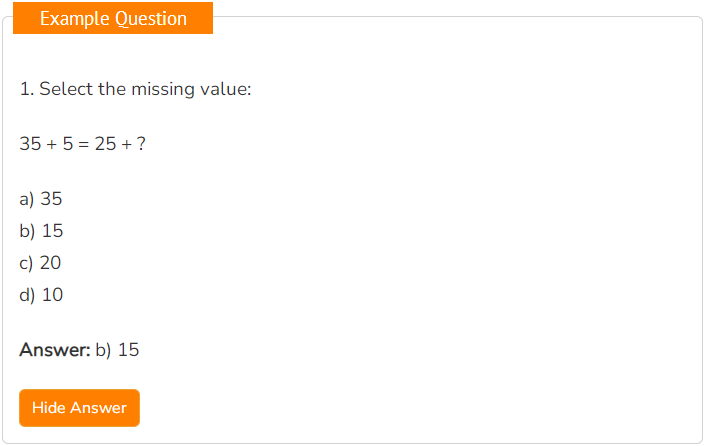Click the number 35 starting the equation
Image resolution: width=705 pixels, height=446 pixels.
pyautogui.click(x=31, y=144)
